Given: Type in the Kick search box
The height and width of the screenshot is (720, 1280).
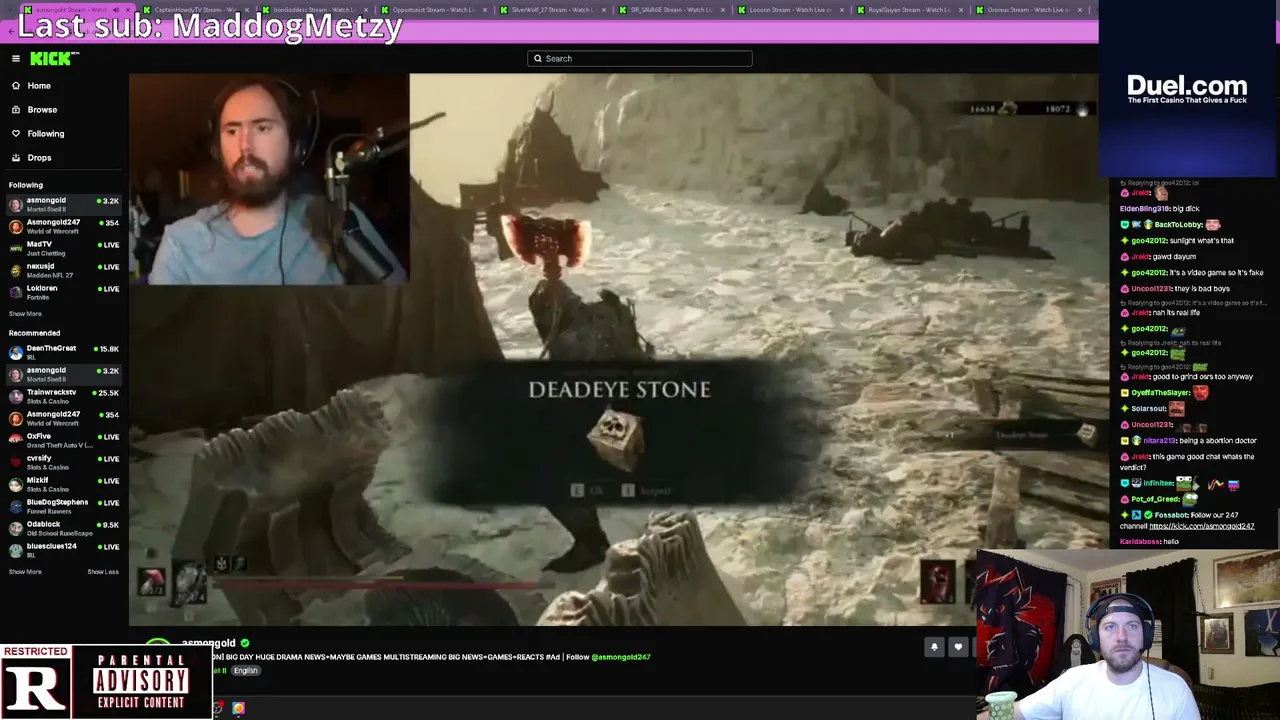Looking at the screenshot, I should coord(640,59).
